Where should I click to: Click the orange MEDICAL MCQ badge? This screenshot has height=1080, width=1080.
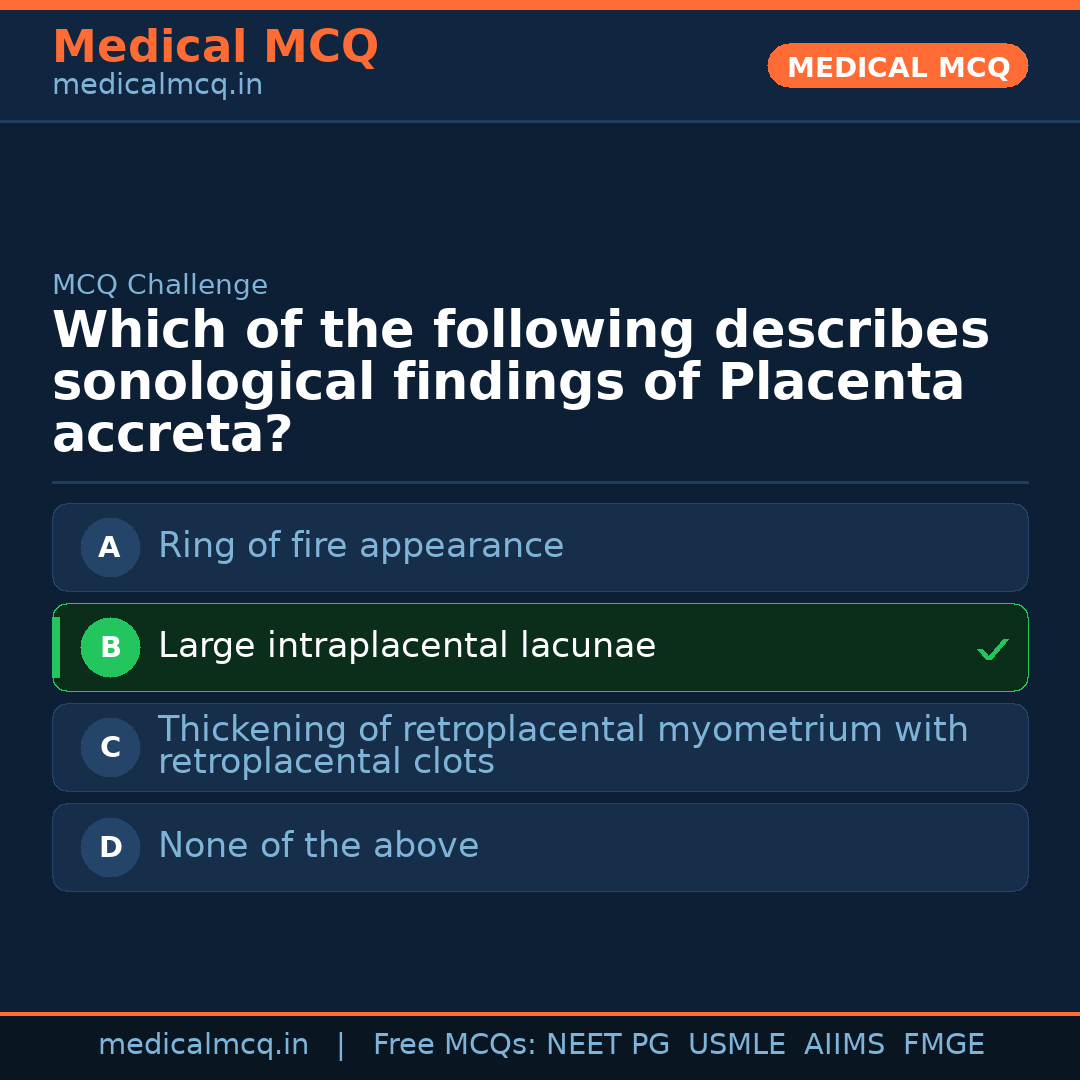tap(897, 66)
